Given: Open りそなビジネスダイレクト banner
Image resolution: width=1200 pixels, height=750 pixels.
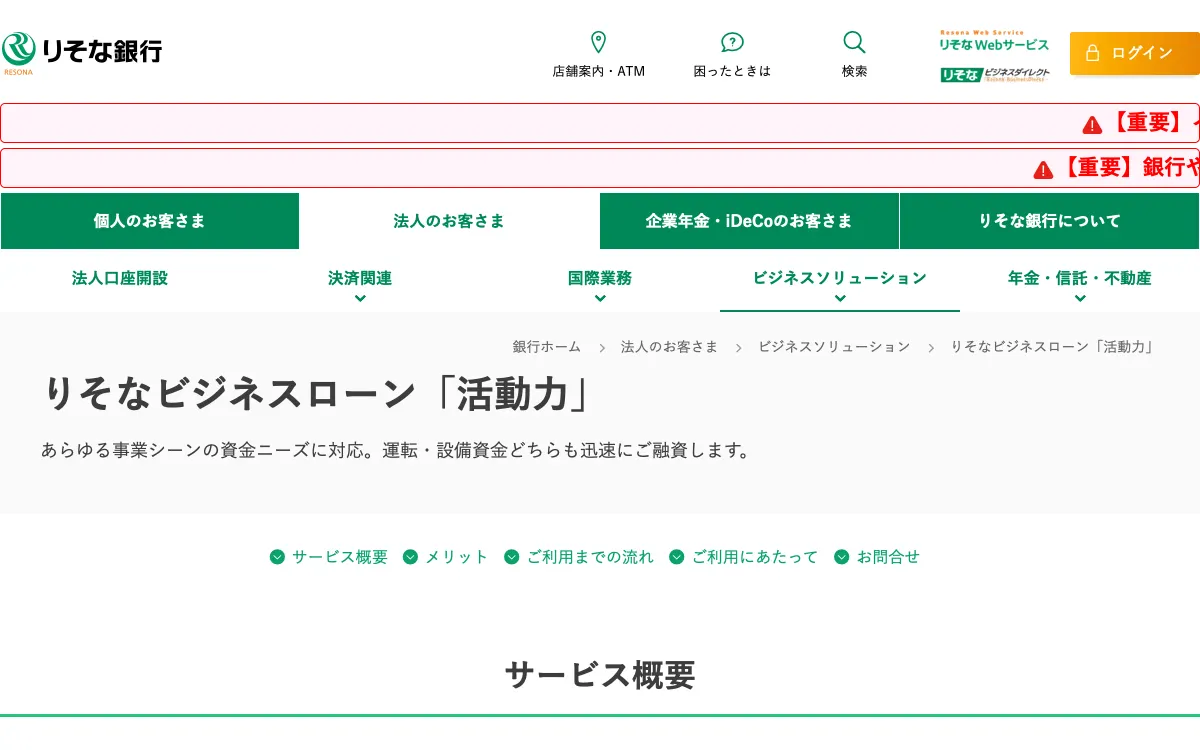Looking at the screenshot, I should click(x=995, y=74).
